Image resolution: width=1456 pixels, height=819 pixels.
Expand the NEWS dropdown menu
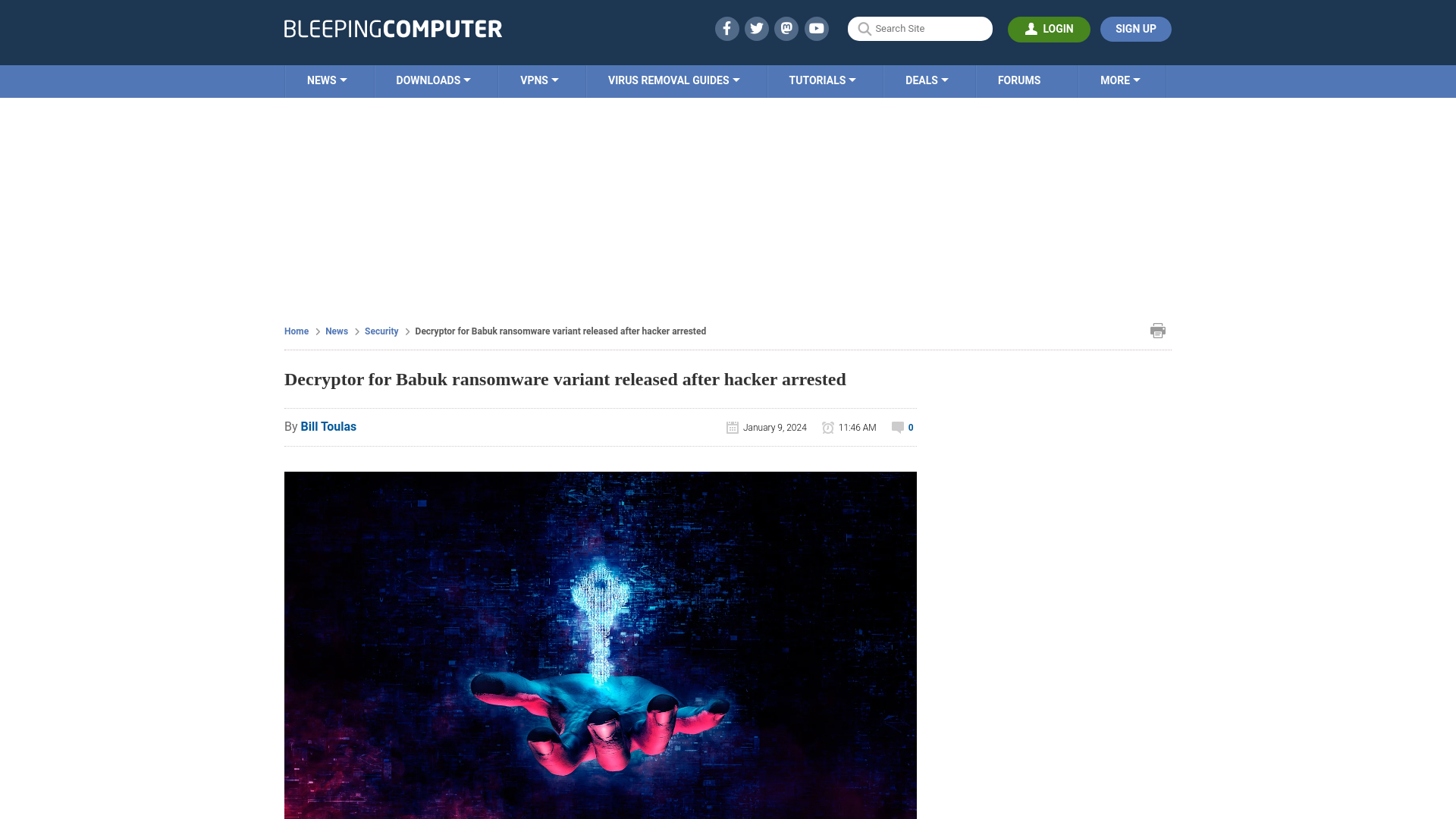pyautogui.click(x=327, y=81)
